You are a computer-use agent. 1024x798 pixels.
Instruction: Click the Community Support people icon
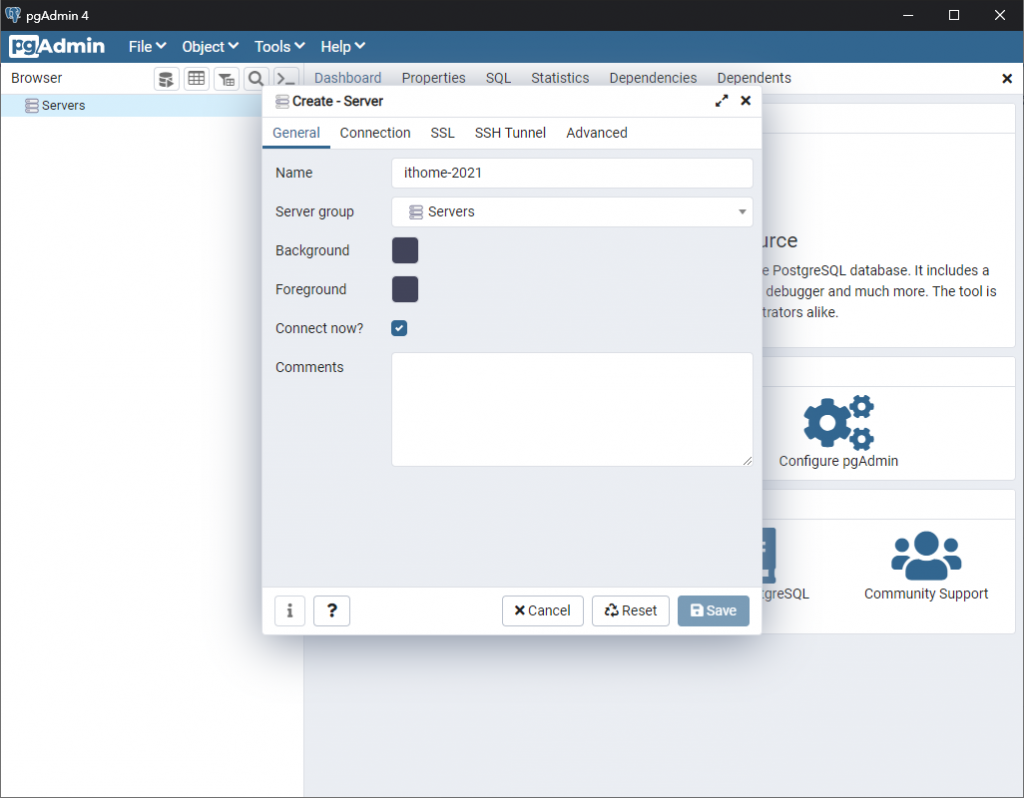tap(926, 556)
